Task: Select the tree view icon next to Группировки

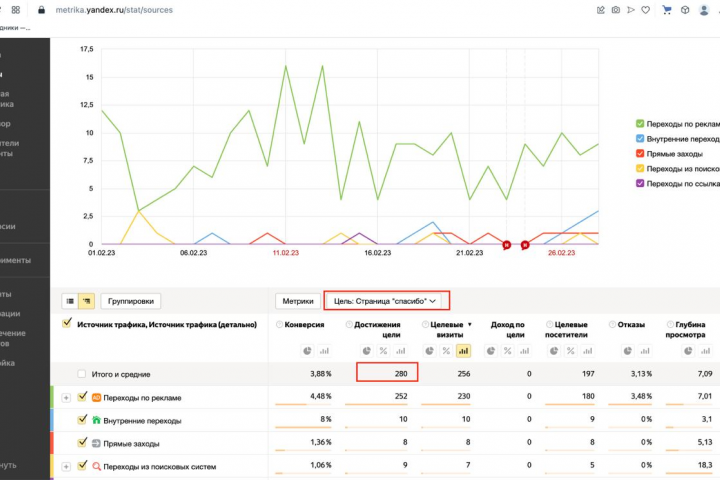Action: point(87,301)
